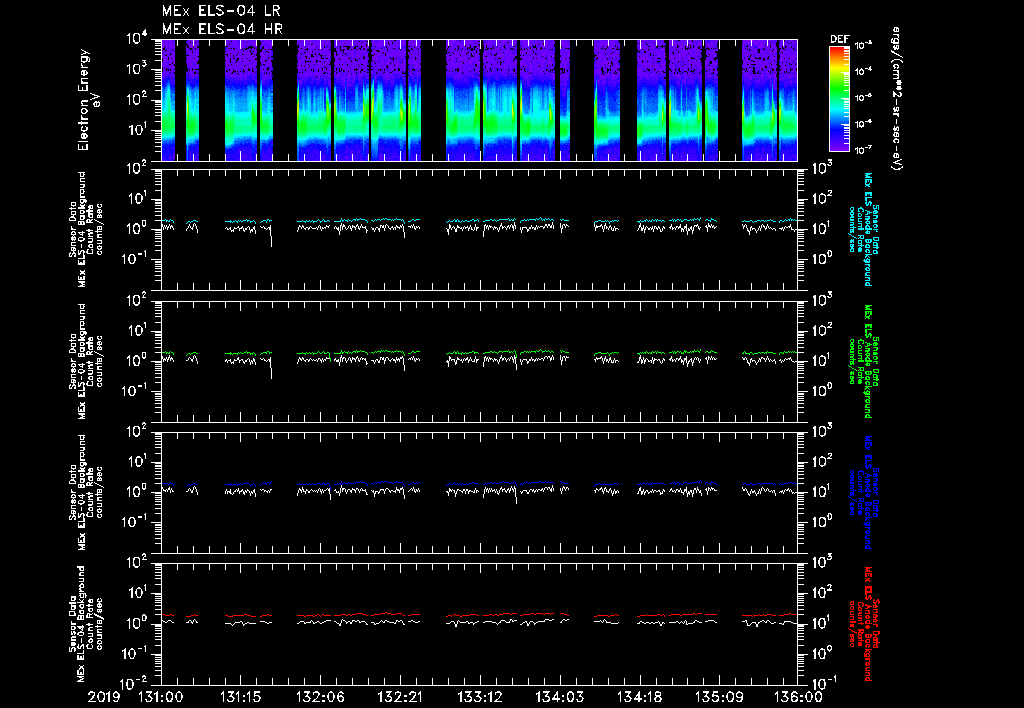Click the "131:00" time axis label
1024x708 pixels.
(161, 697)
